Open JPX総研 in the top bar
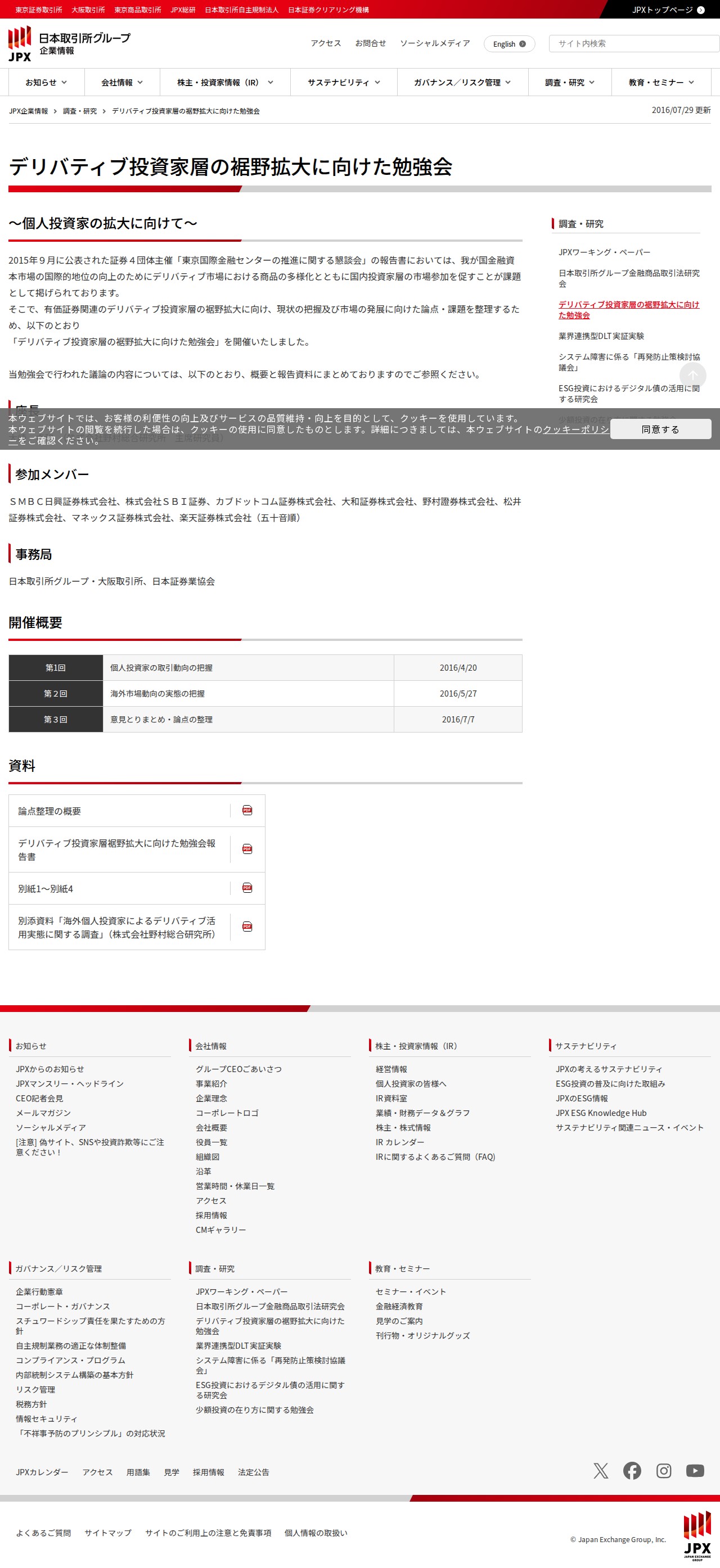Image resolution: width=720 pixels, height=1568 pixels. click(183, 10)
